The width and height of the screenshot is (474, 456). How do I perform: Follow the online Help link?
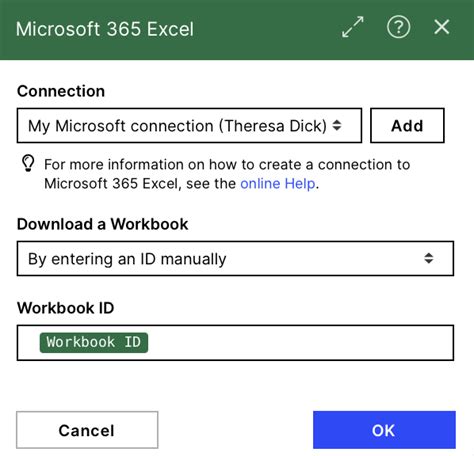click(x=278, y=184)
